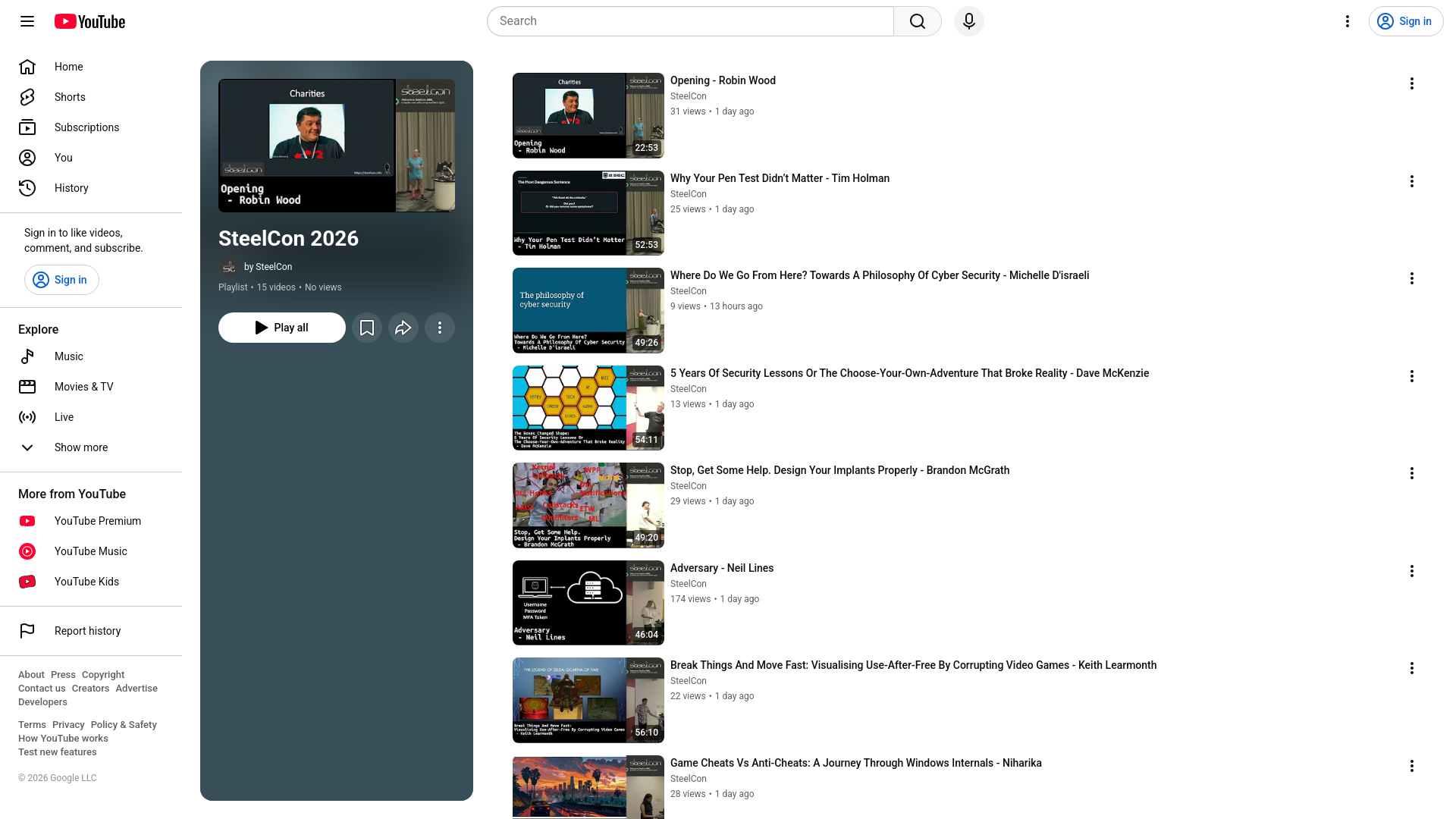Sign in from the top-right button
This screenshot has height=819, width=1456.
point(1406,21)
